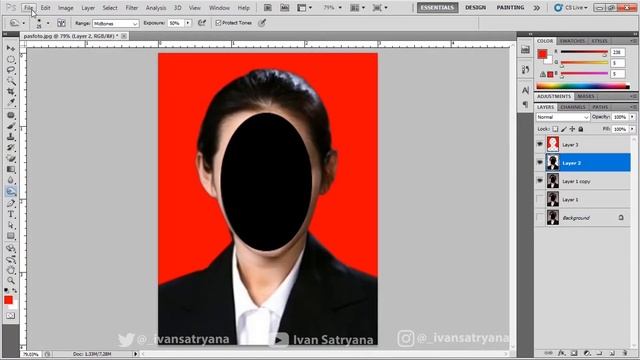The width and height of the screenshot is (640, 360).
Task: Open the Image menu
Action: click(x=65, y=8)
